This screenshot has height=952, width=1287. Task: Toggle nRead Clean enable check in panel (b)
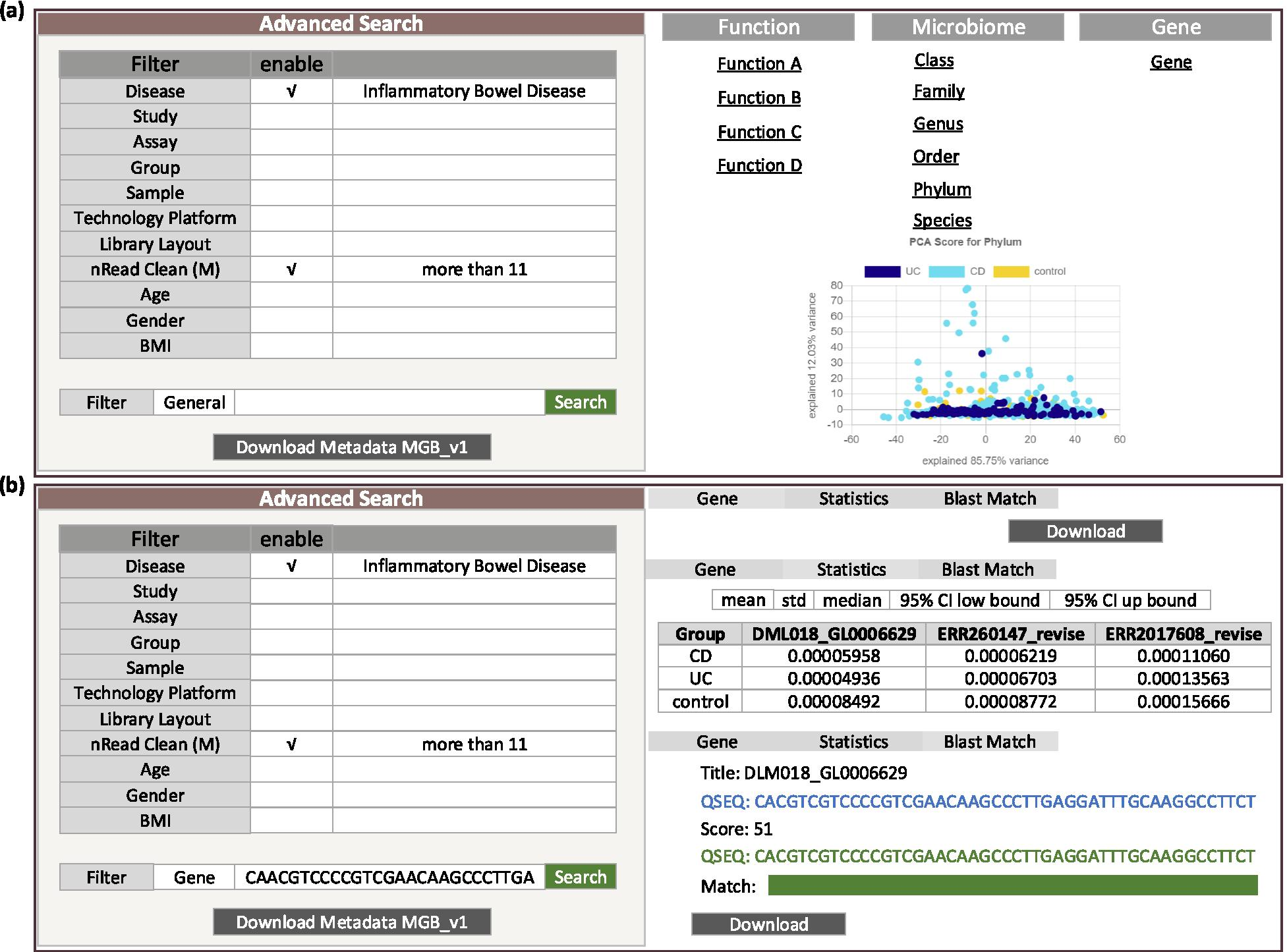(x=291, y=744)
